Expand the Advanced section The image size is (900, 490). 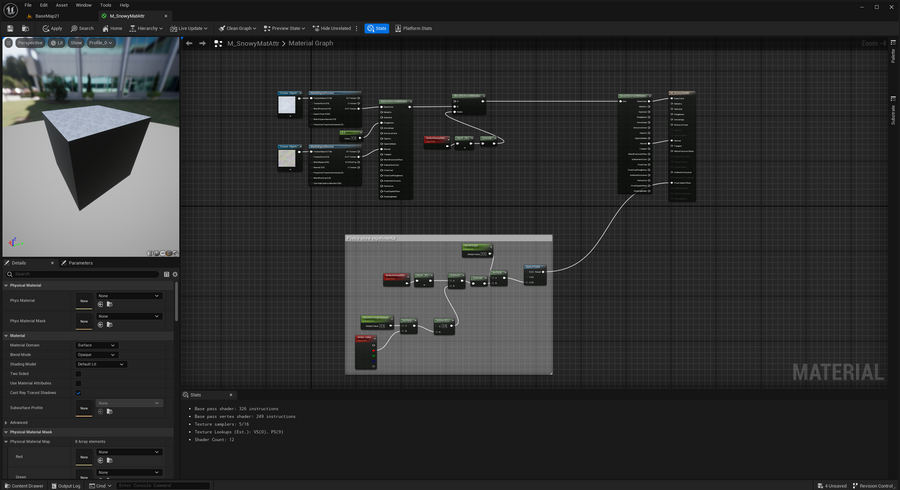point(20,422)
